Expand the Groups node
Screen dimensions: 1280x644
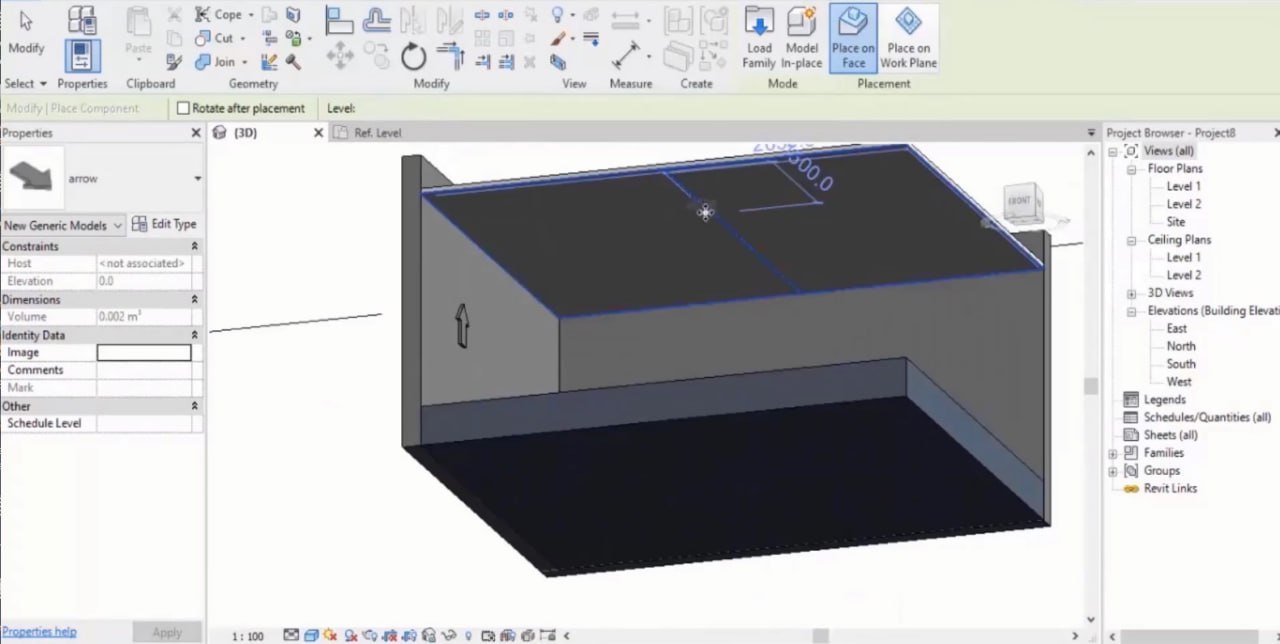click(1113, 471)
